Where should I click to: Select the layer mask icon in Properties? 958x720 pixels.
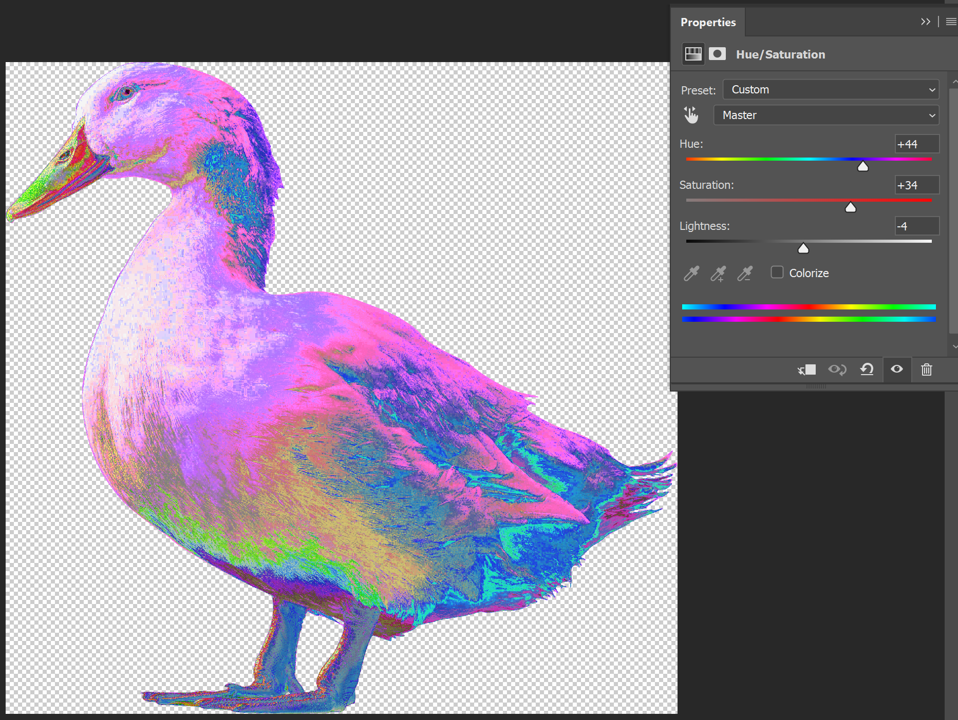coord(717,54)
